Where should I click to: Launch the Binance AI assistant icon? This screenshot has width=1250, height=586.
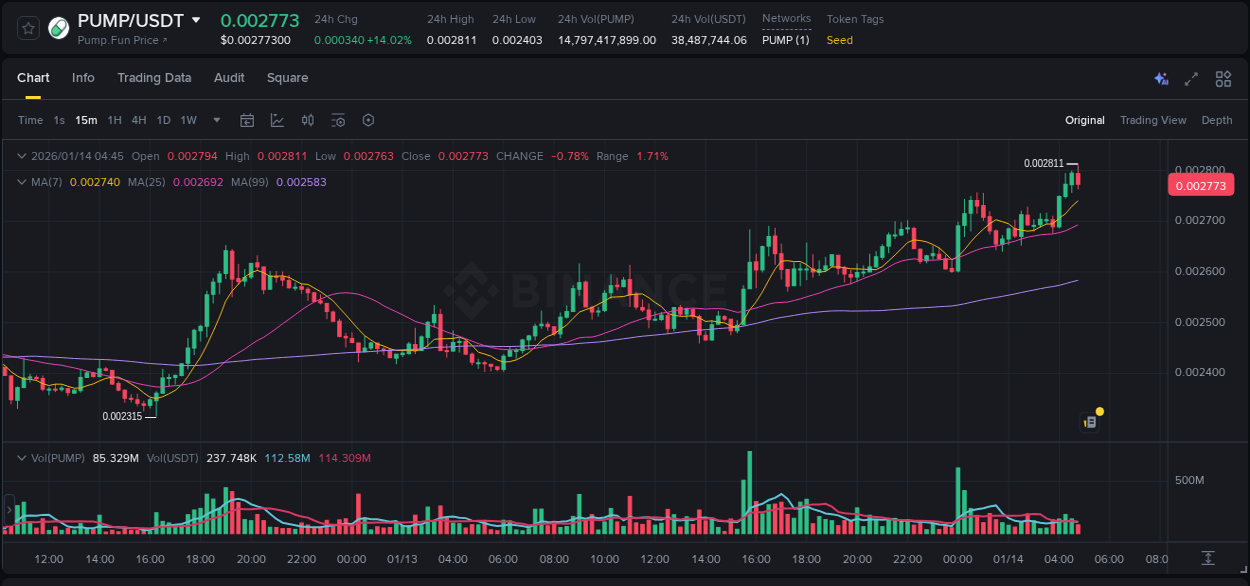[1161, 78]
